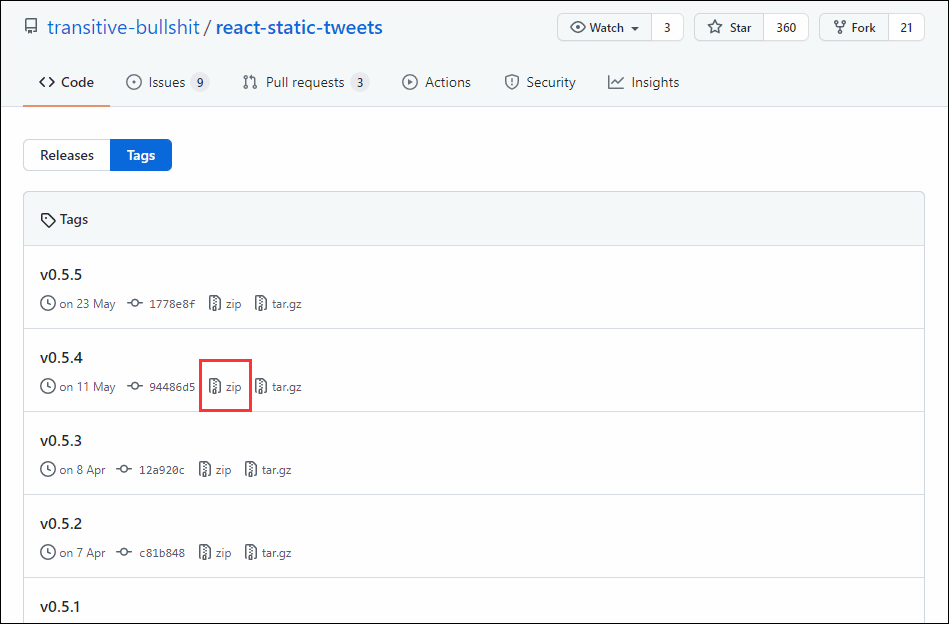Click the date text on 7 Apr
The image size is (949, 624).
[x=82, y=553]
